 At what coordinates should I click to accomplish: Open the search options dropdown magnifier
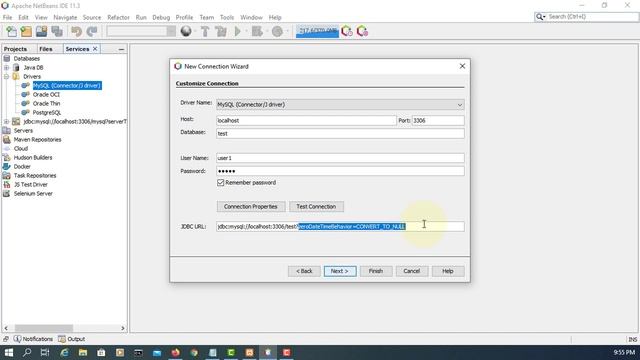coord(541,17)
